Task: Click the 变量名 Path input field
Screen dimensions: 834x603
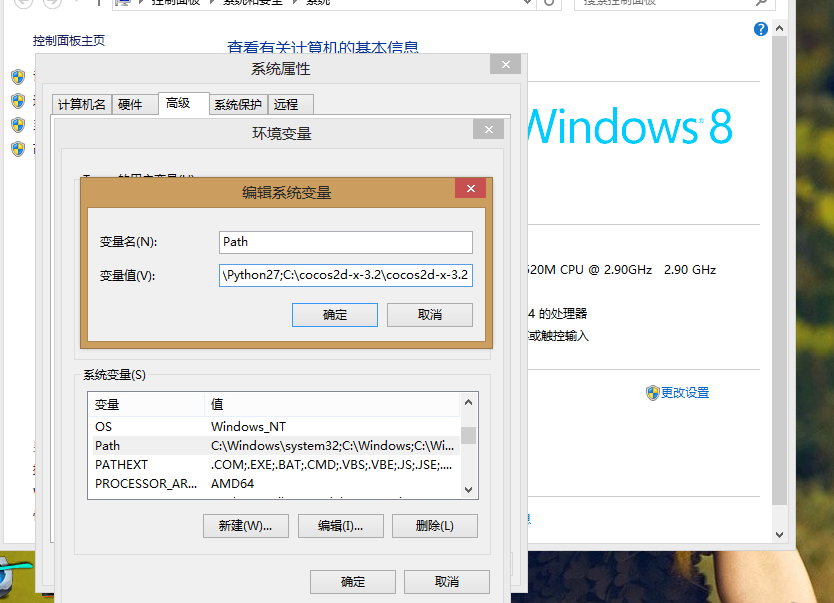Action: click(346, 242)
